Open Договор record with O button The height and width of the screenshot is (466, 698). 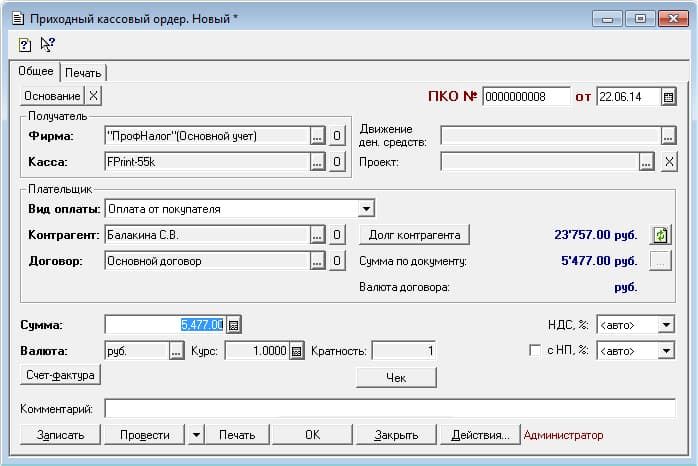337,261
